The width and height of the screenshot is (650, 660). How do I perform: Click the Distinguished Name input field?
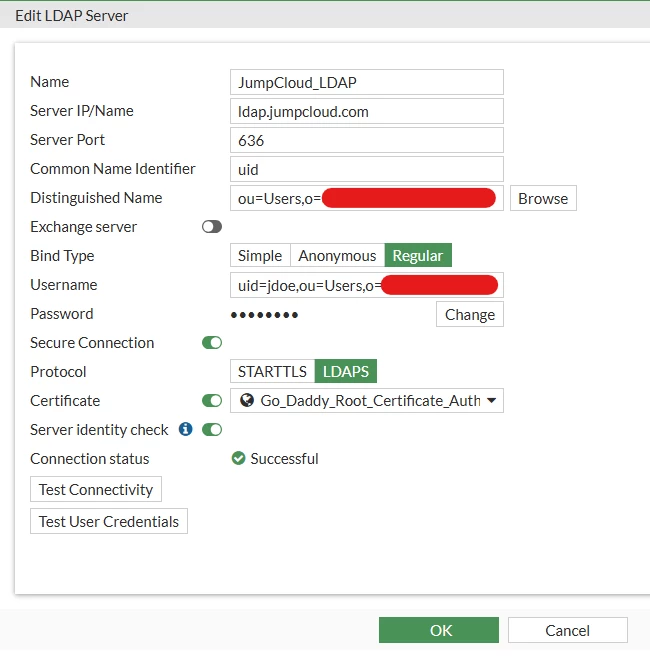point(367,198)
